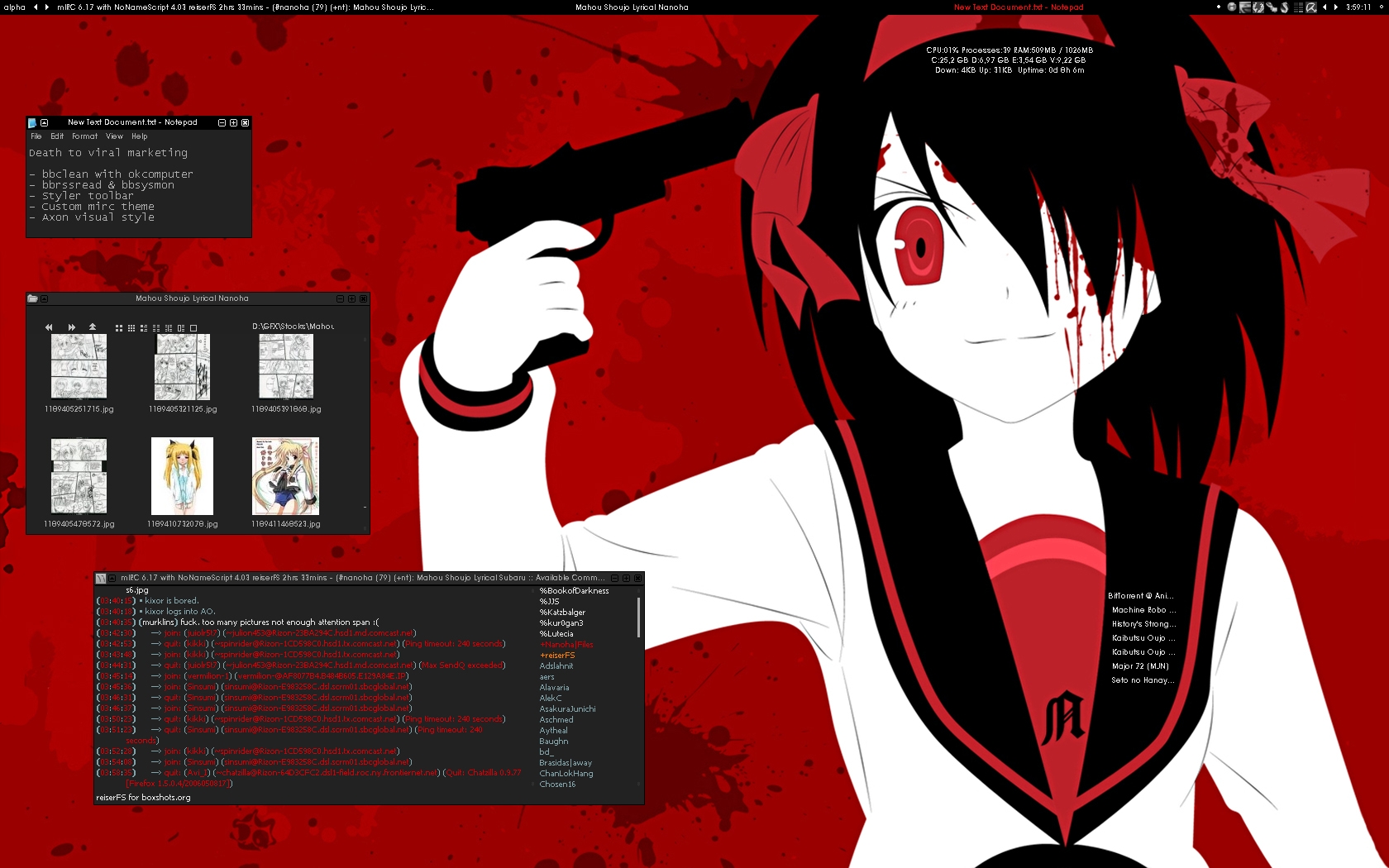The image size is (1389, 868).
Task: Click the Notepad document icon in title bar
Action: tap(32, 122)
